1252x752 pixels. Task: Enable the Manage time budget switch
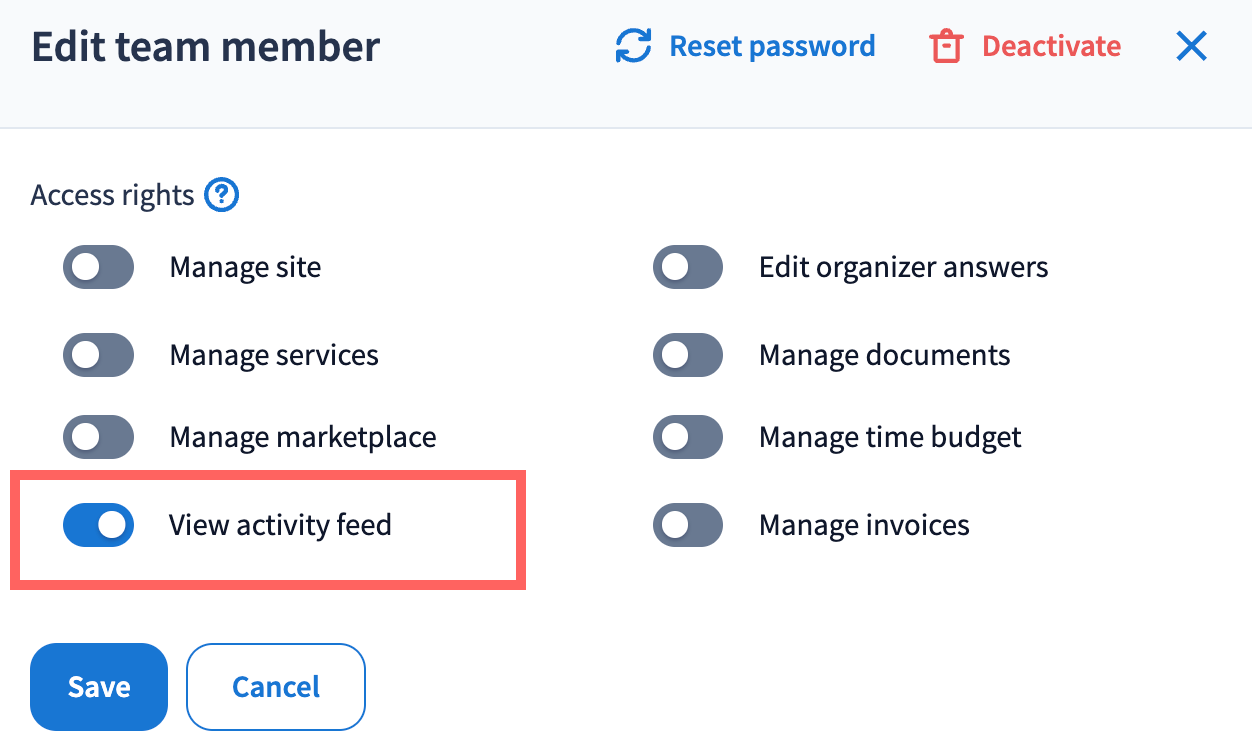(688, 437)
